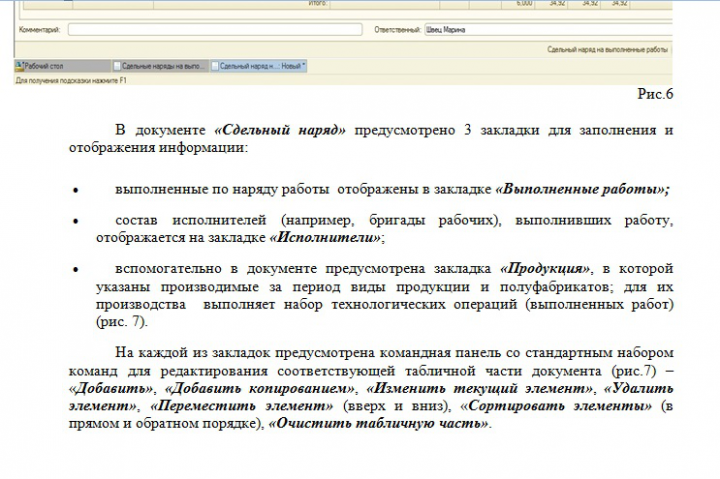
Task: Click the bold text «Изменить текущий элемент»
Action: (x=480, y=389)
